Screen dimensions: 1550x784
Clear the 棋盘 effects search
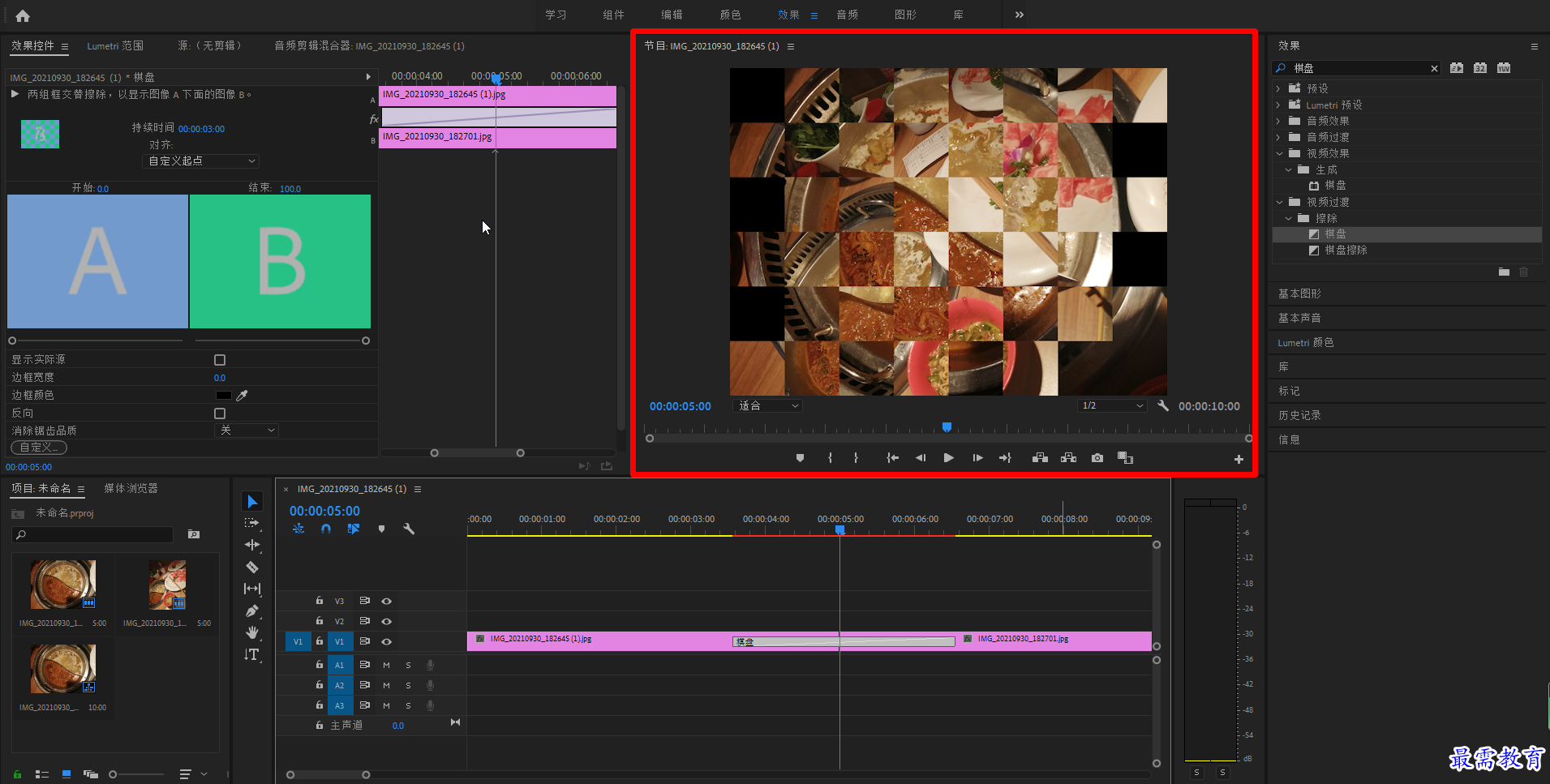(x=1434, y=69)
